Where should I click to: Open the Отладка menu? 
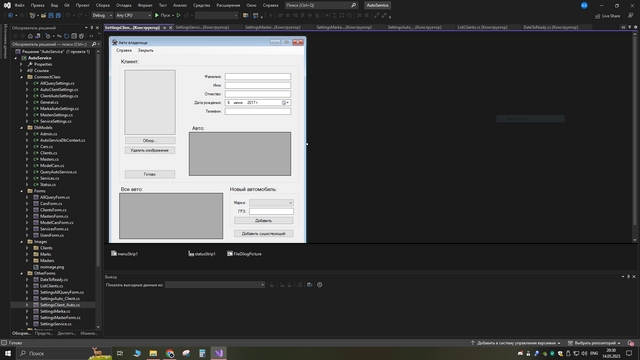tap(123, 5)
